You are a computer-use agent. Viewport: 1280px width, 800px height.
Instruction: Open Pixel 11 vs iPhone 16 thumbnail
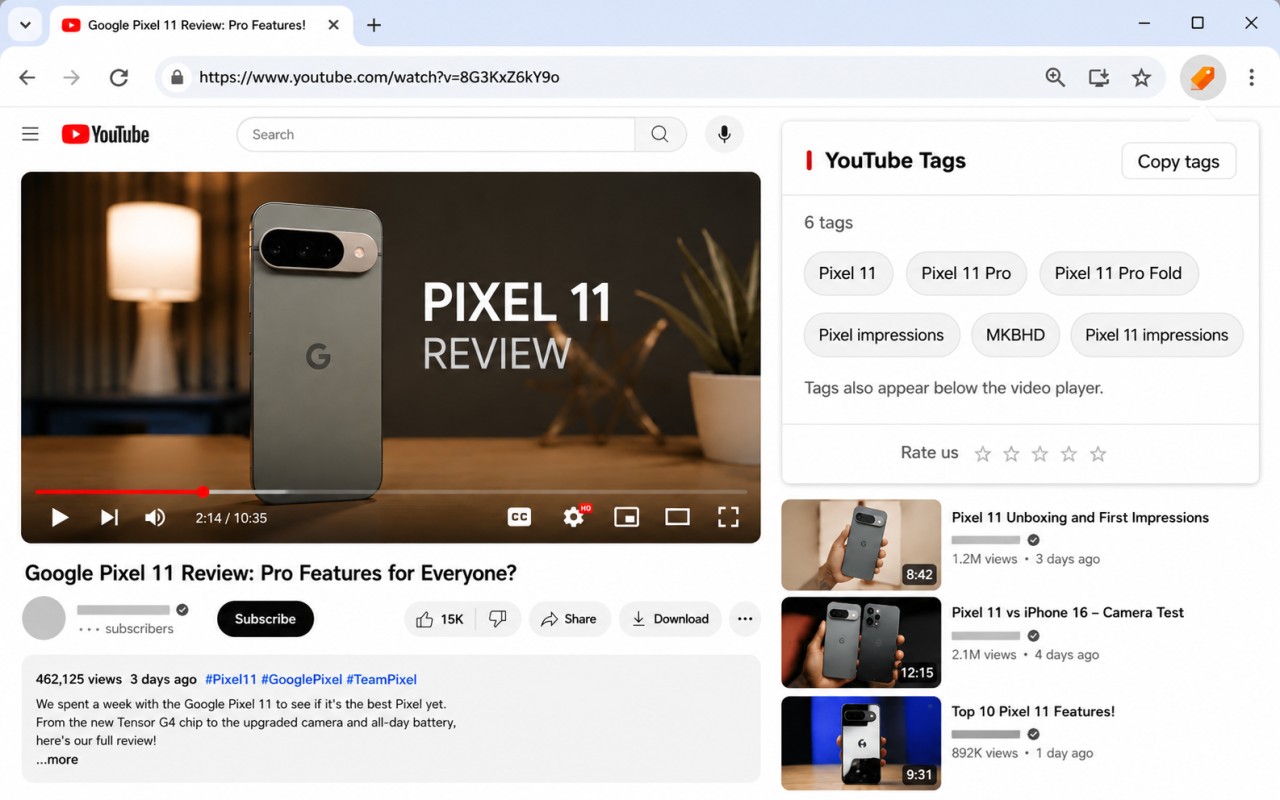pyautogui.click(x=861, y=642)
